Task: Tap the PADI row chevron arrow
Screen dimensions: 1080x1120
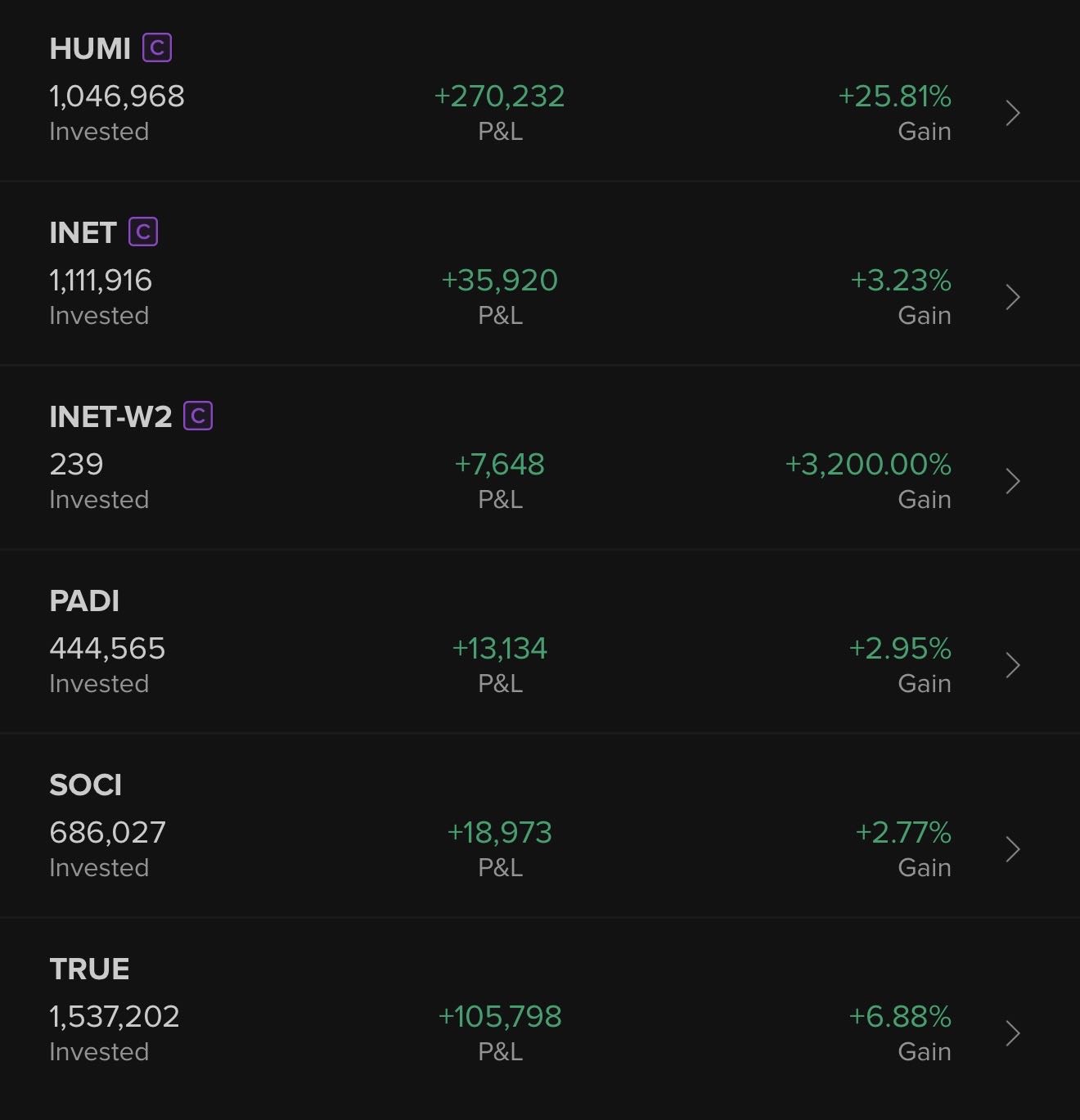Action: click(1012, 665)
